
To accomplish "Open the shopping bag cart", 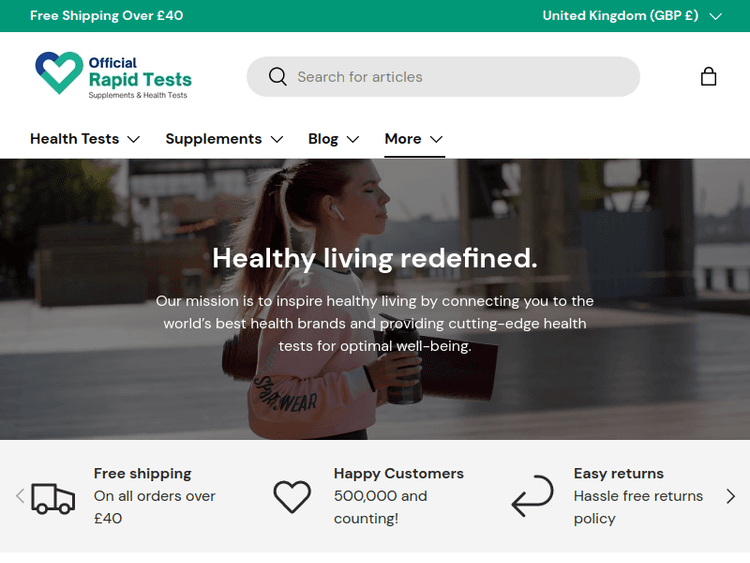I will (708, 77).
